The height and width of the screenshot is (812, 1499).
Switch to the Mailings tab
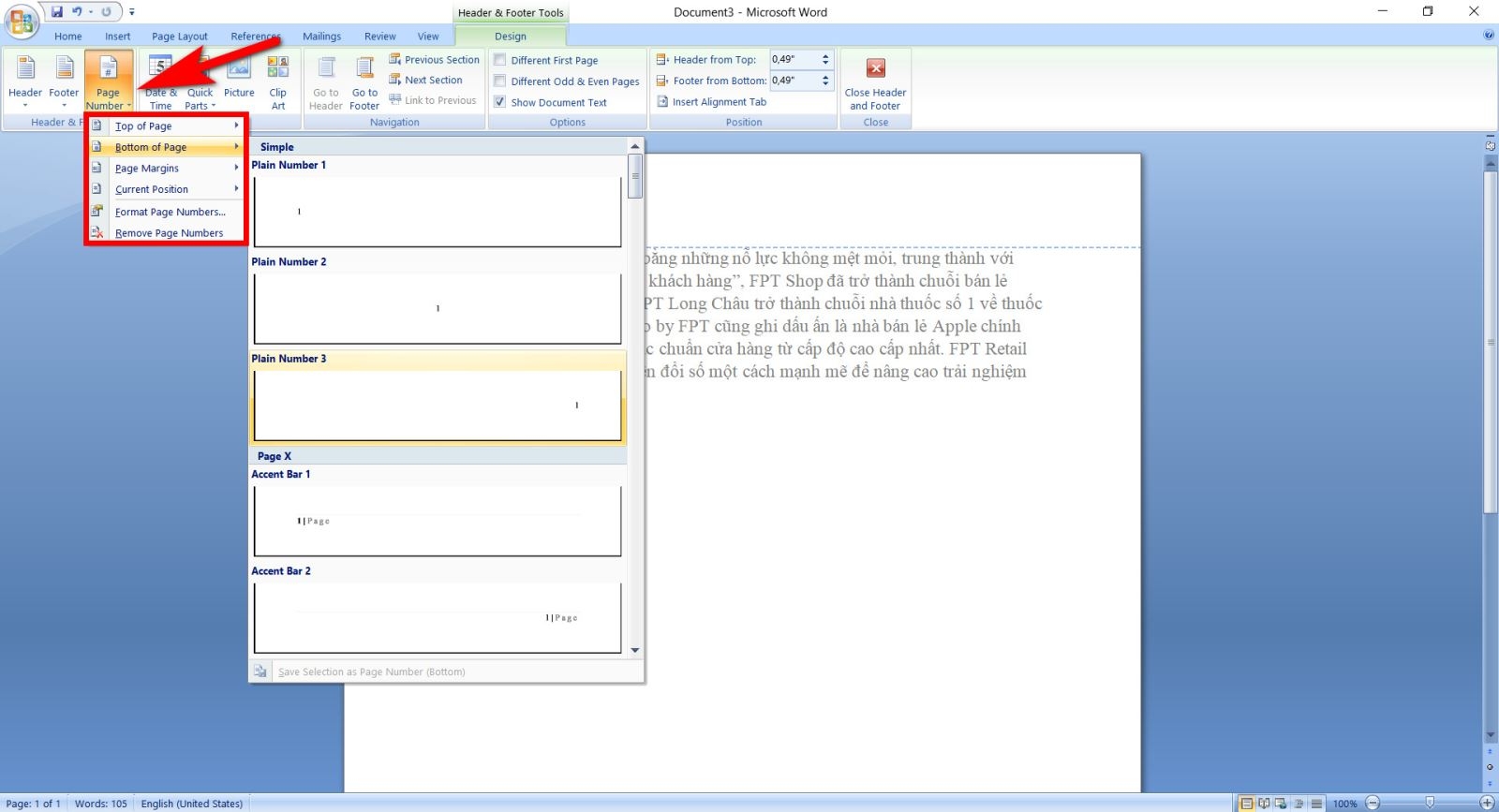click(321, 36)
